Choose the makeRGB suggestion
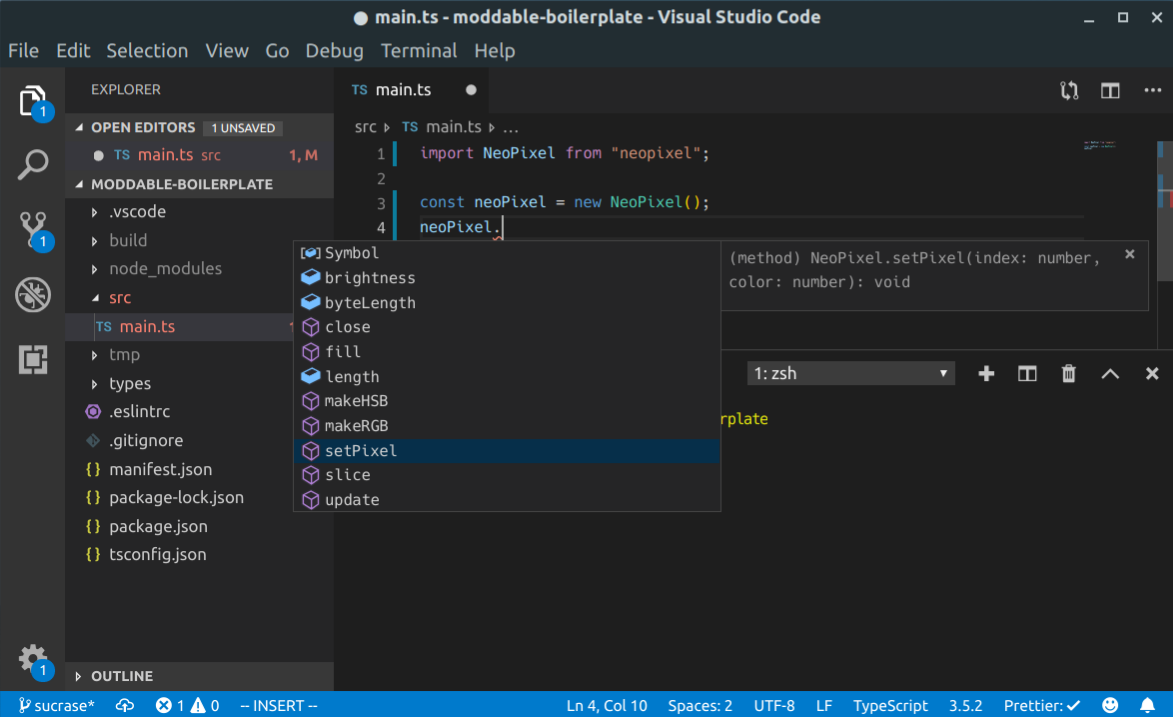 [x=507, y=426]
